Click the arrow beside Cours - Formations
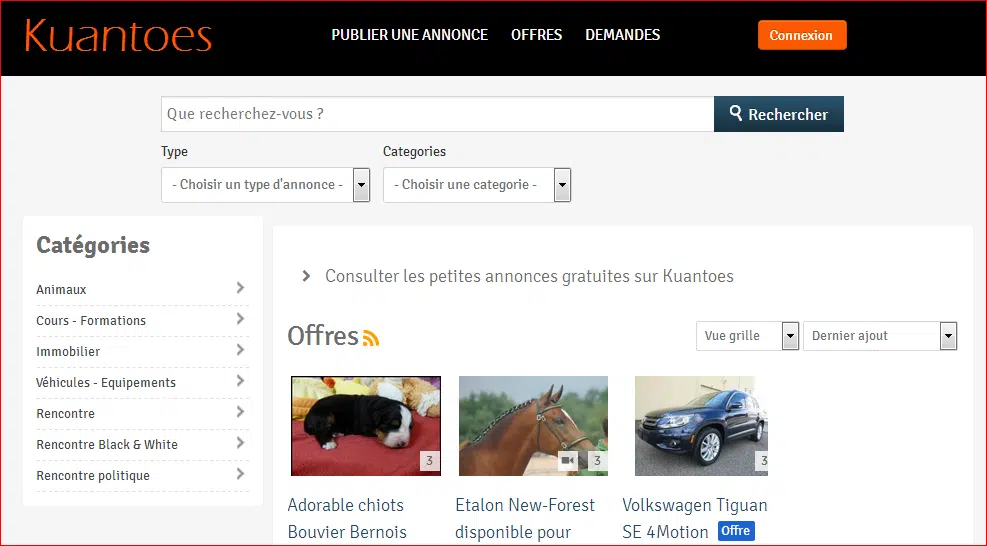Screen dimensions: 987x546 [x=240, y=319]
